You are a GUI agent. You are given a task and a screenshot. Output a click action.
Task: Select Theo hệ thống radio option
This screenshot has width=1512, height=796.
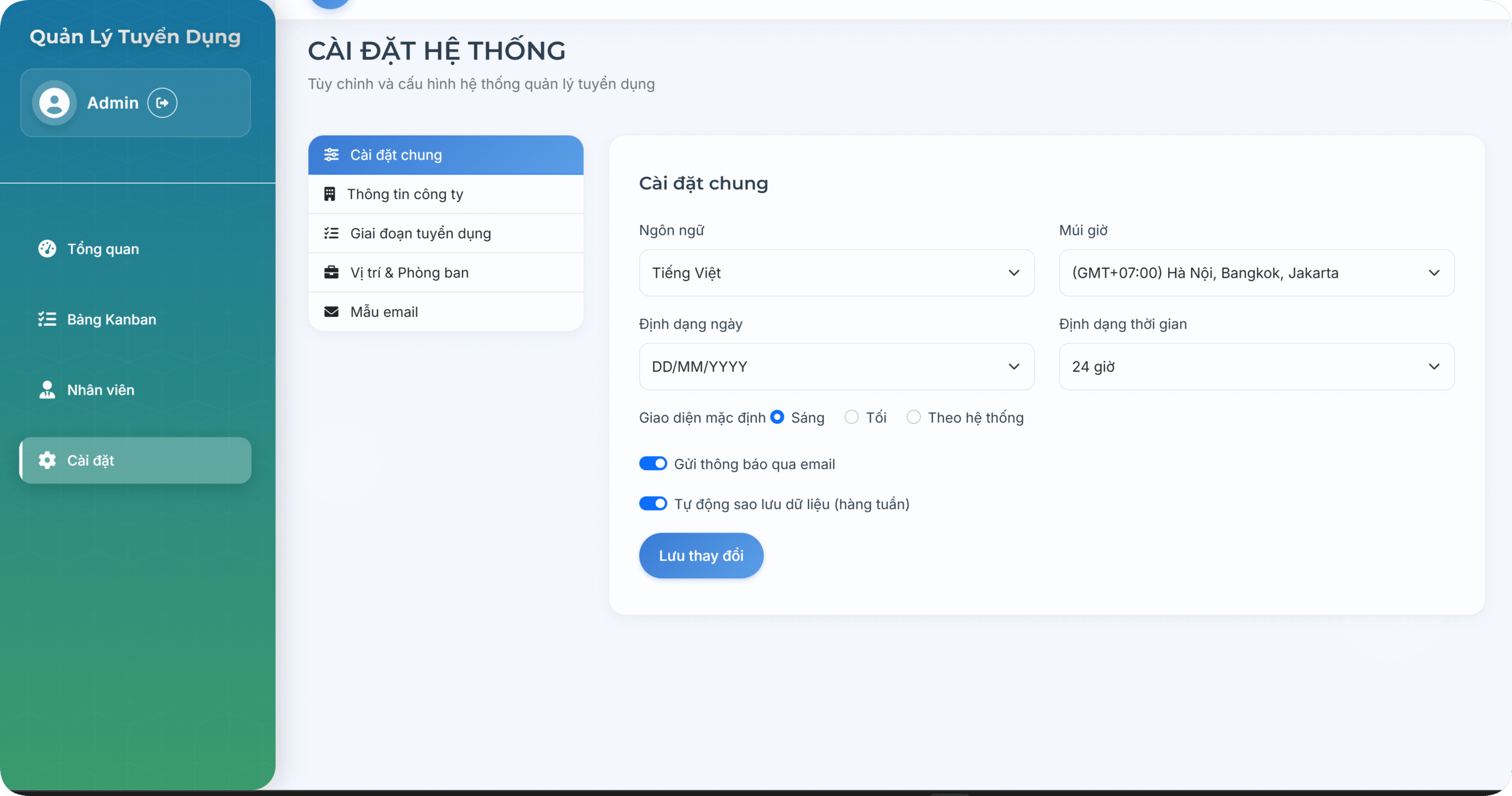pos(913,417)
